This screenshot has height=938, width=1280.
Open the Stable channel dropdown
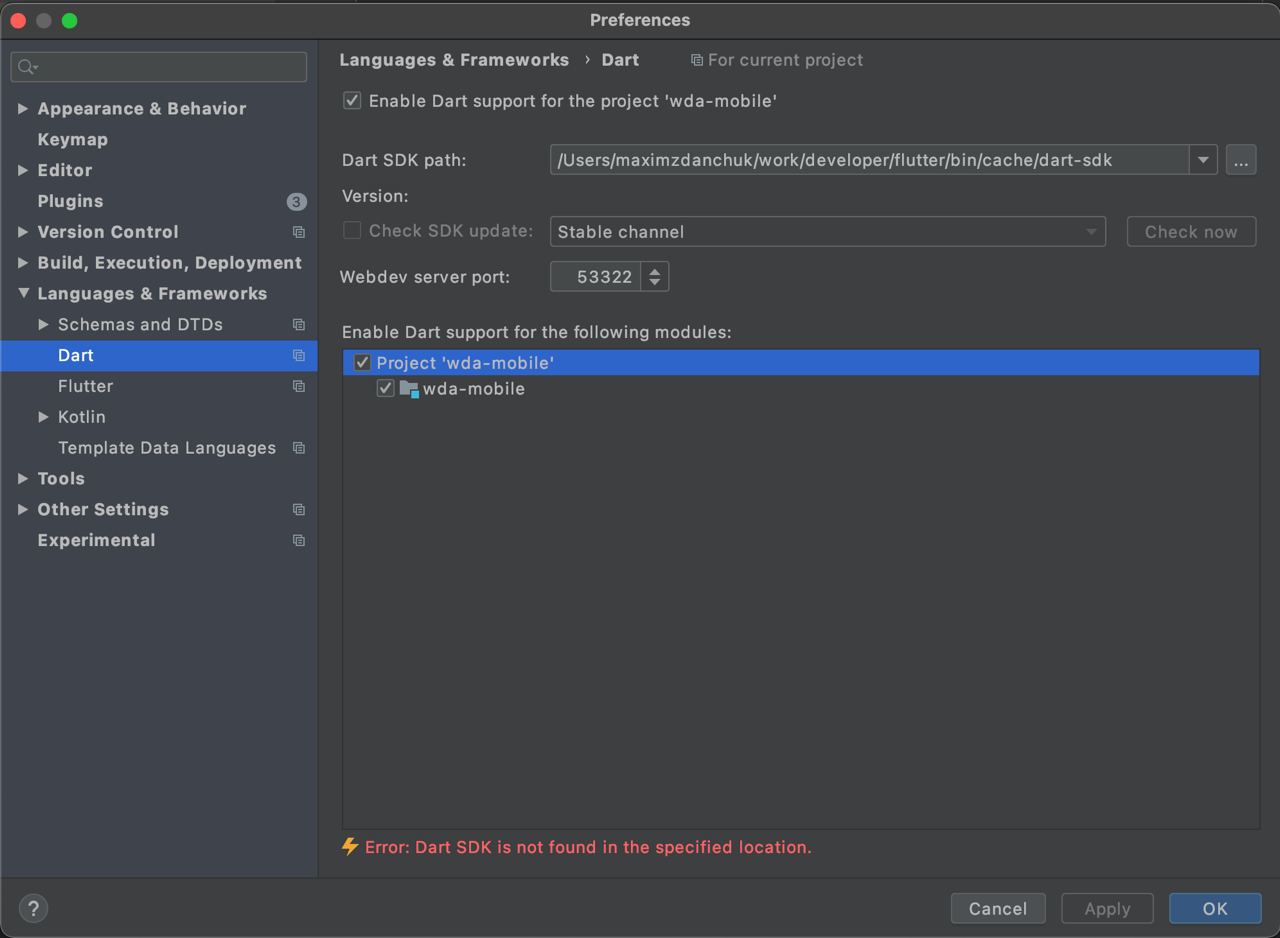[828, 232]
